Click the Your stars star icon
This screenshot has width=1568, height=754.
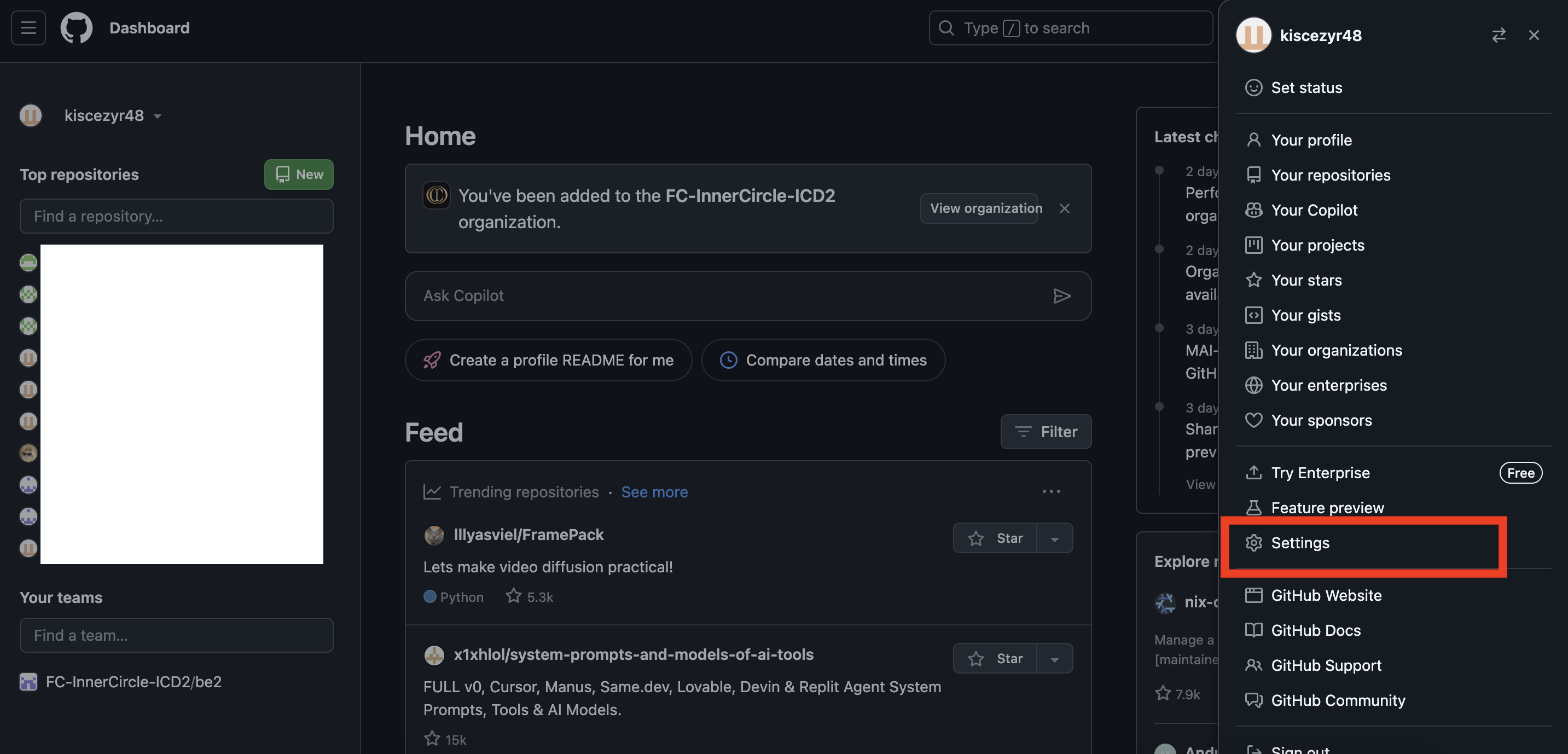coord(1253,280)
